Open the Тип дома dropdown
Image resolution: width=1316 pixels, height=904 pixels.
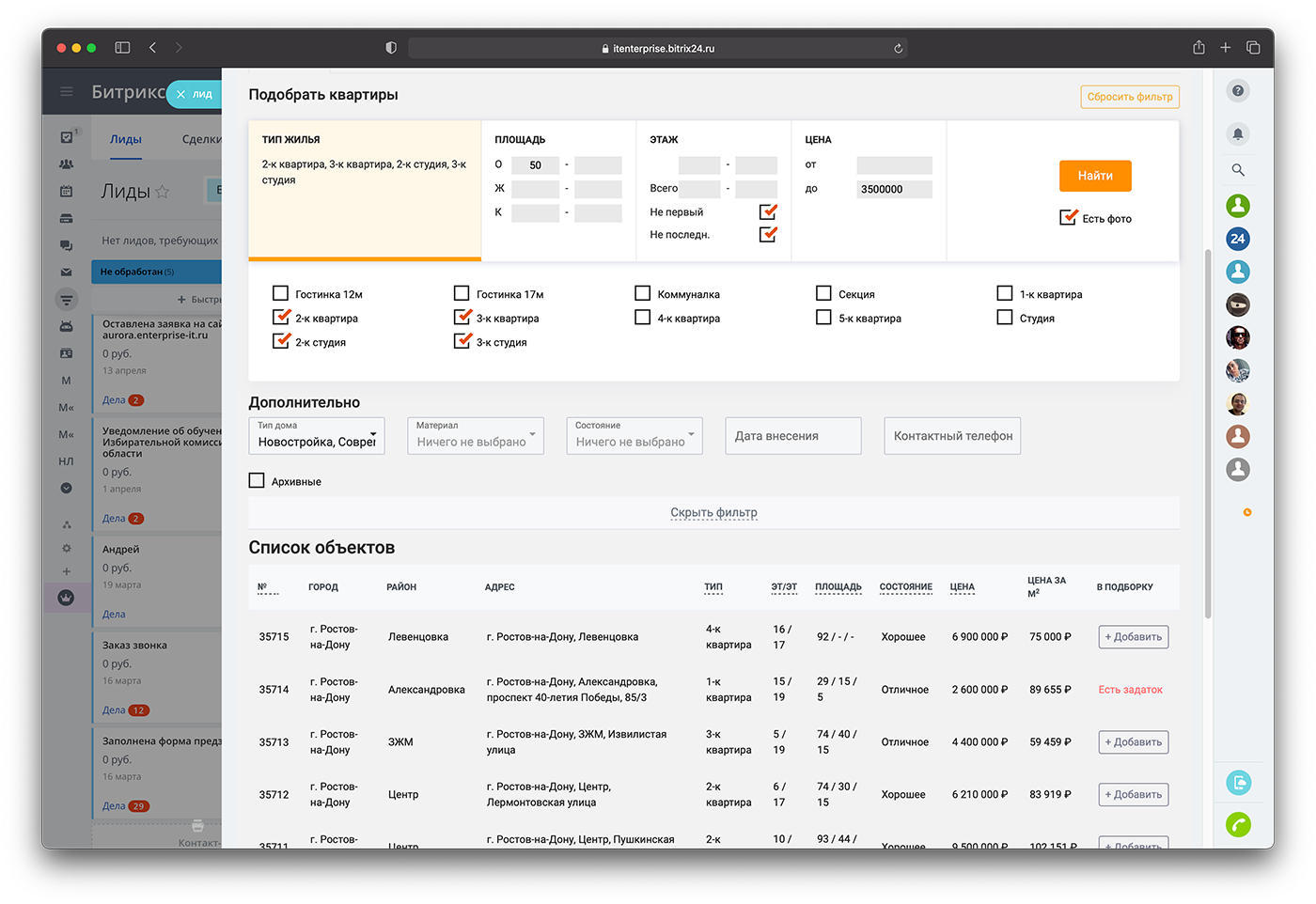tap(317, 436)
